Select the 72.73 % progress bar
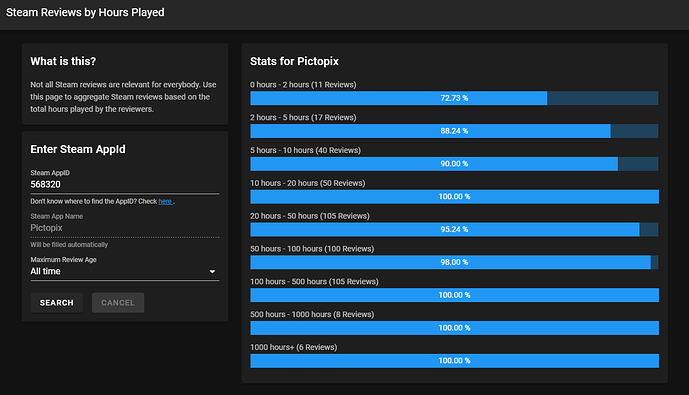689x395 pixels. tap(454, 98)
